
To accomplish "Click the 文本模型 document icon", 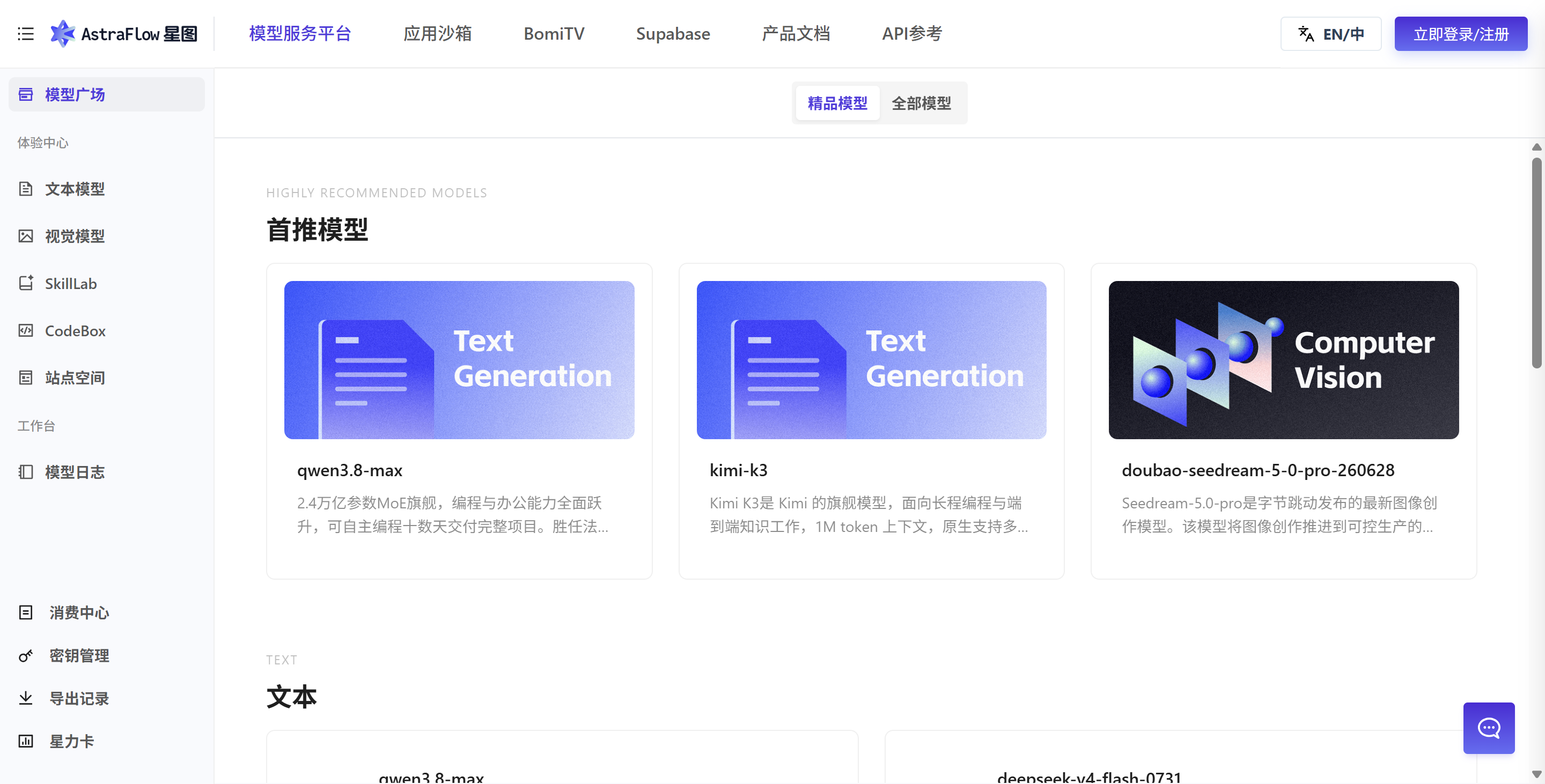I will pyautogui.click(x=26, y=189).
